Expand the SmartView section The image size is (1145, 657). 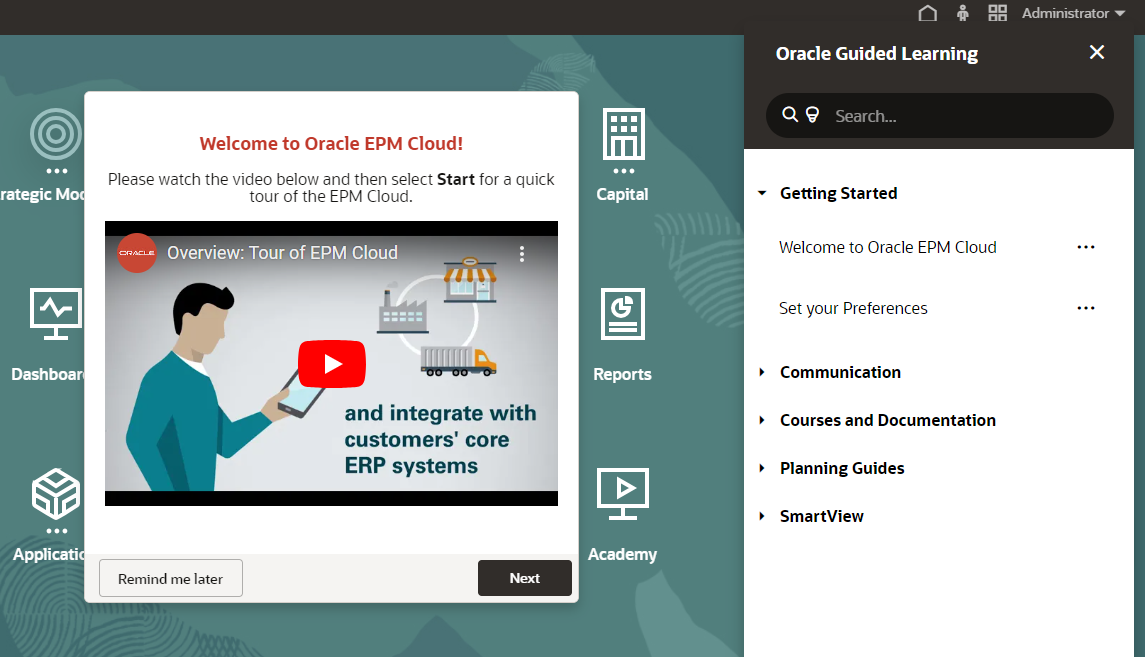tap(762, 516)
